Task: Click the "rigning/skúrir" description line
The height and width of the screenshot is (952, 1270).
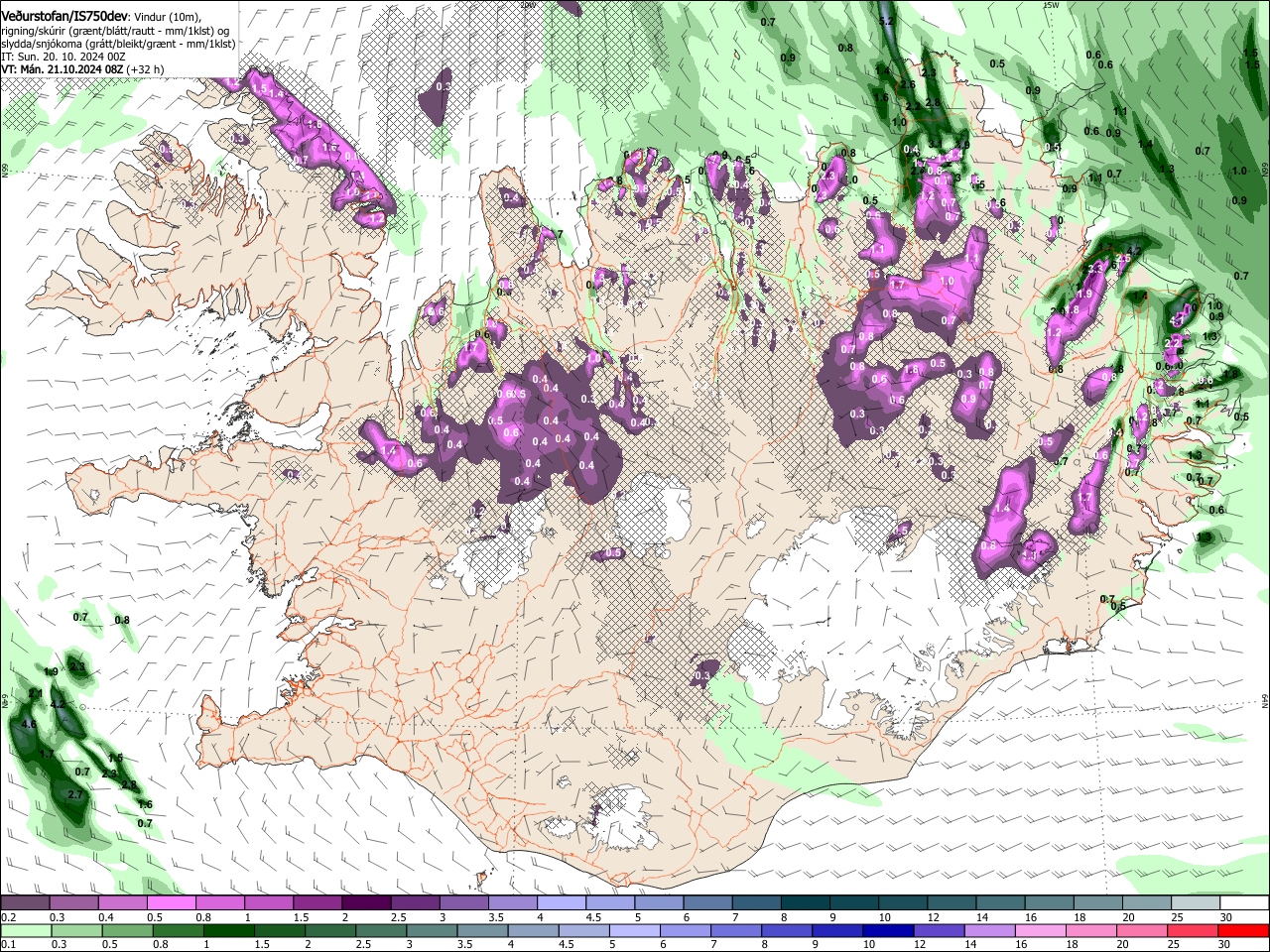Action: [117, 31]
